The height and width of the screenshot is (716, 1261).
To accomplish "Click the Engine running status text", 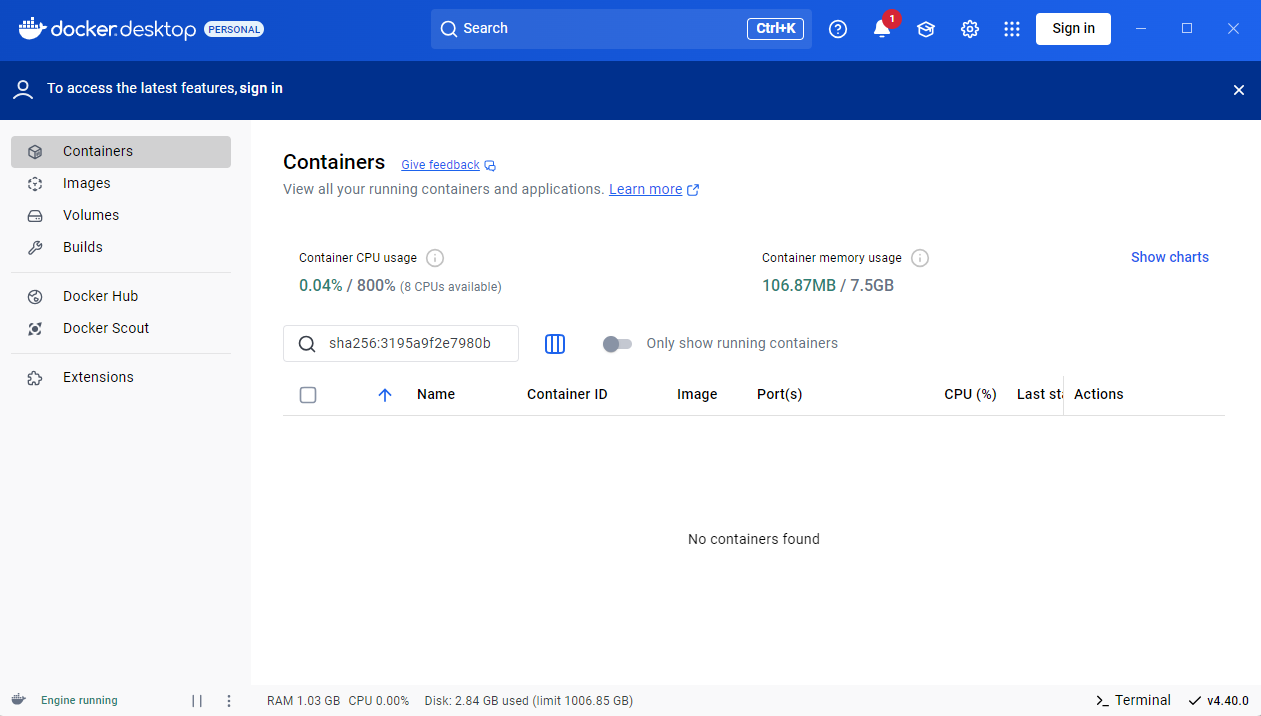I will [79, 700].
